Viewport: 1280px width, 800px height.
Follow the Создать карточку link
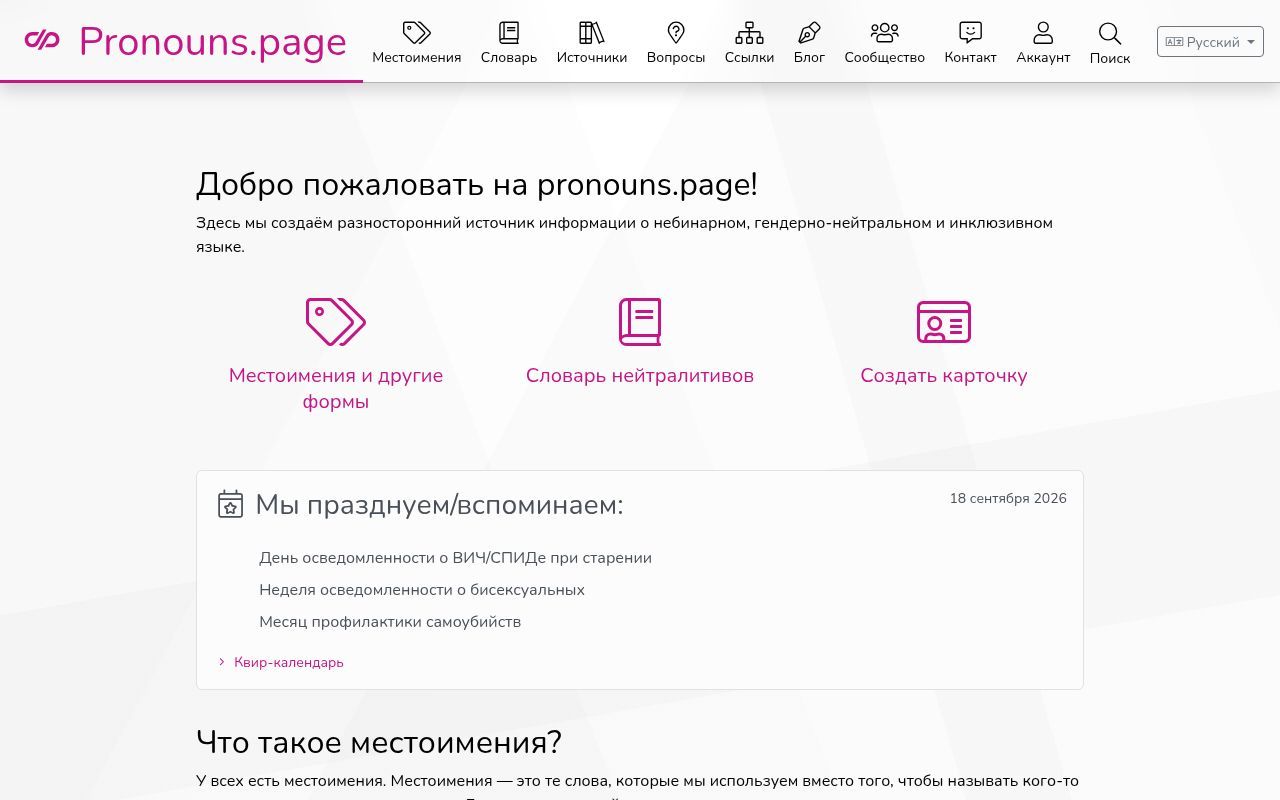coord(944,376)
